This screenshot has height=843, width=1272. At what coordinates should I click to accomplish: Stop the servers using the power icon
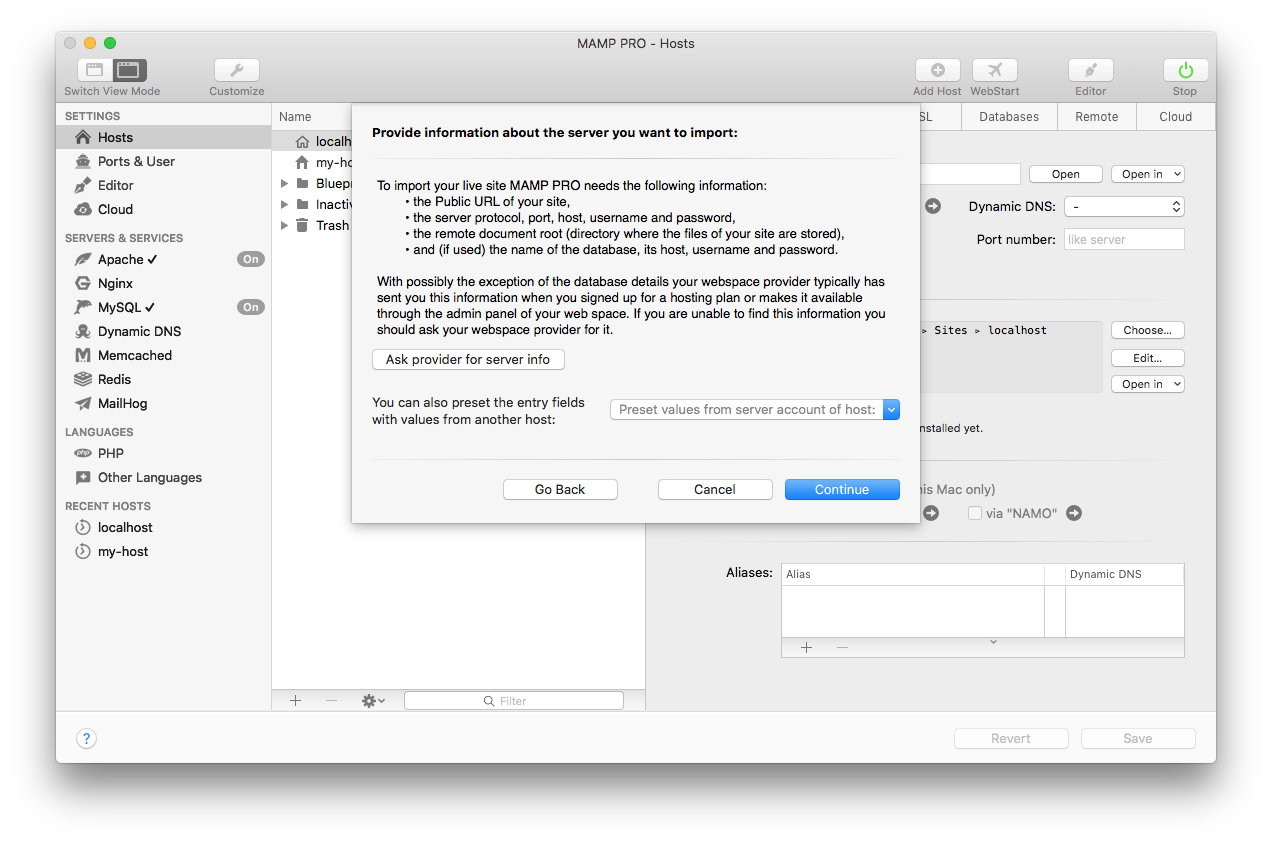[x=1184, y=70]
